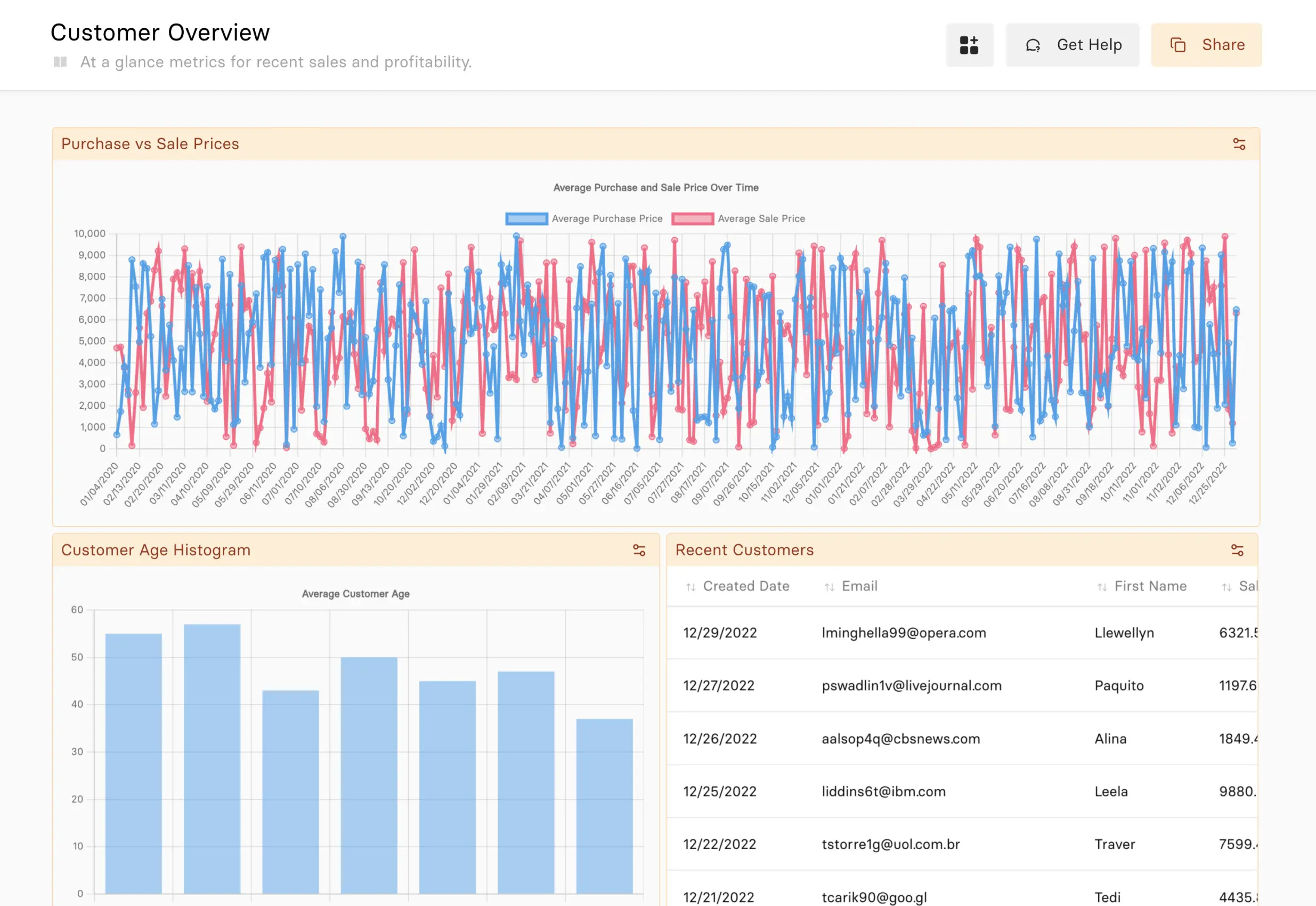Select the row for lminghella99@opera.com
The width and height of the screenshot is (1316, 906).
coord(904,633)
